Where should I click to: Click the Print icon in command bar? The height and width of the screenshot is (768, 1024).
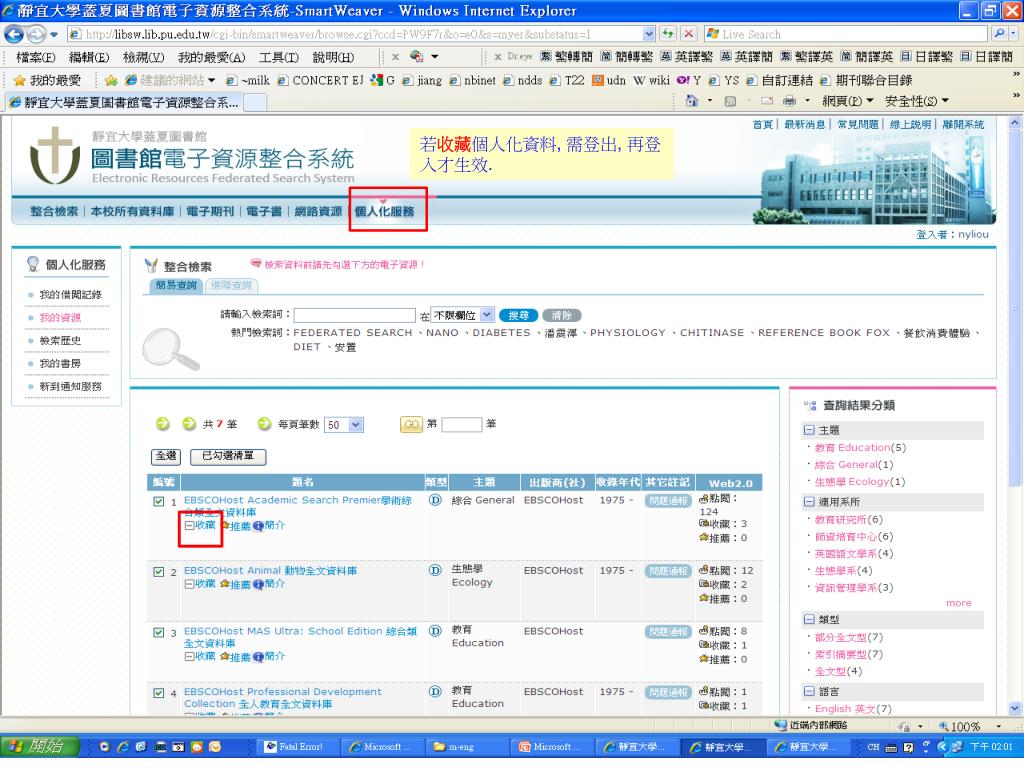pyautogui.click(x=790, y=101)
